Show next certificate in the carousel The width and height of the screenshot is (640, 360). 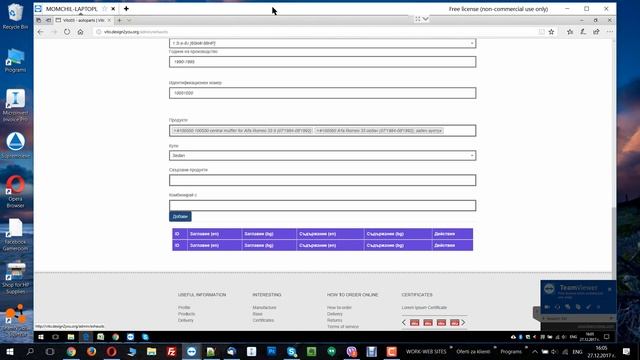463,322
